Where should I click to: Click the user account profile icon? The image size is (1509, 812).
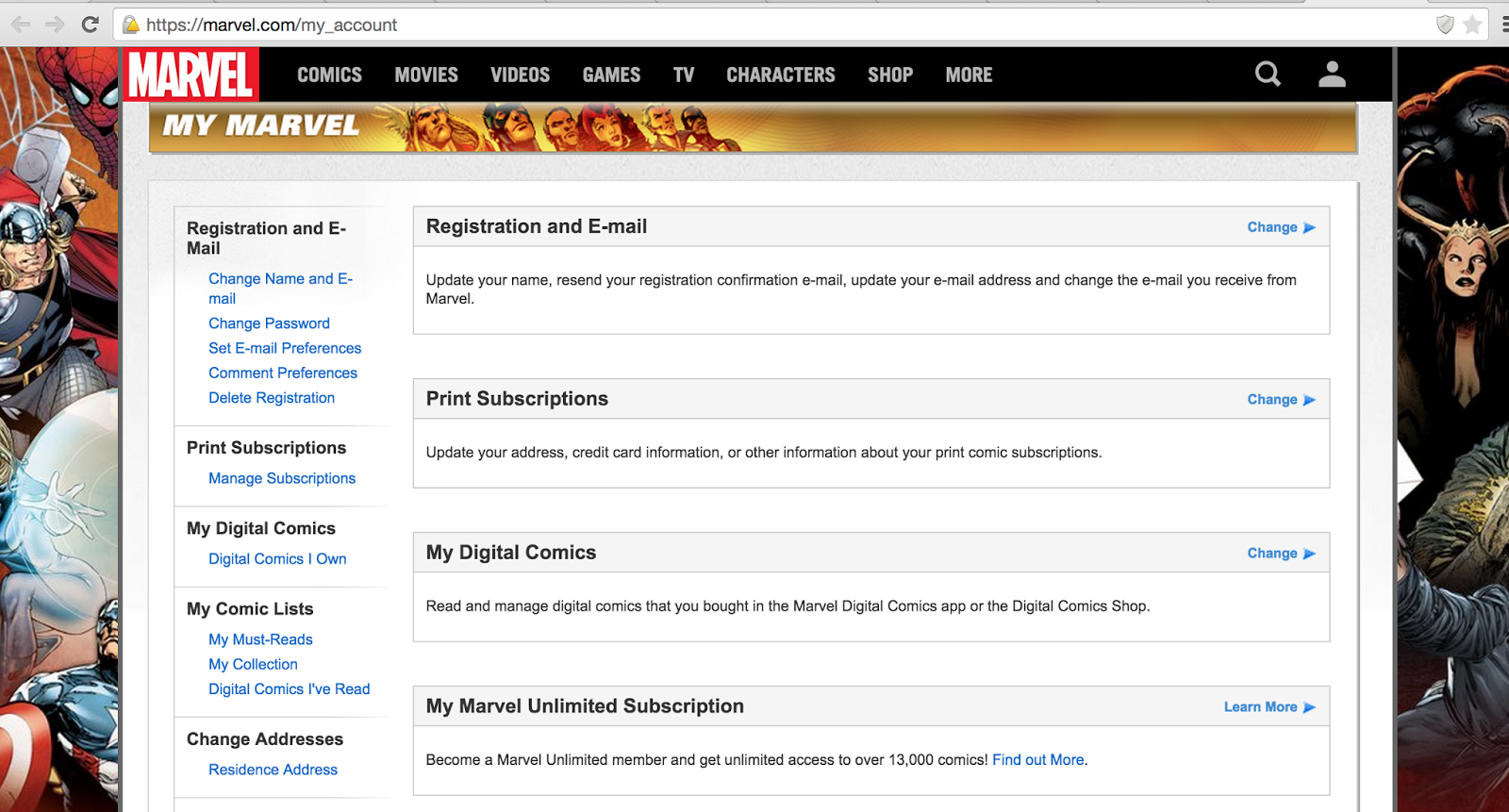point(1332,74)
